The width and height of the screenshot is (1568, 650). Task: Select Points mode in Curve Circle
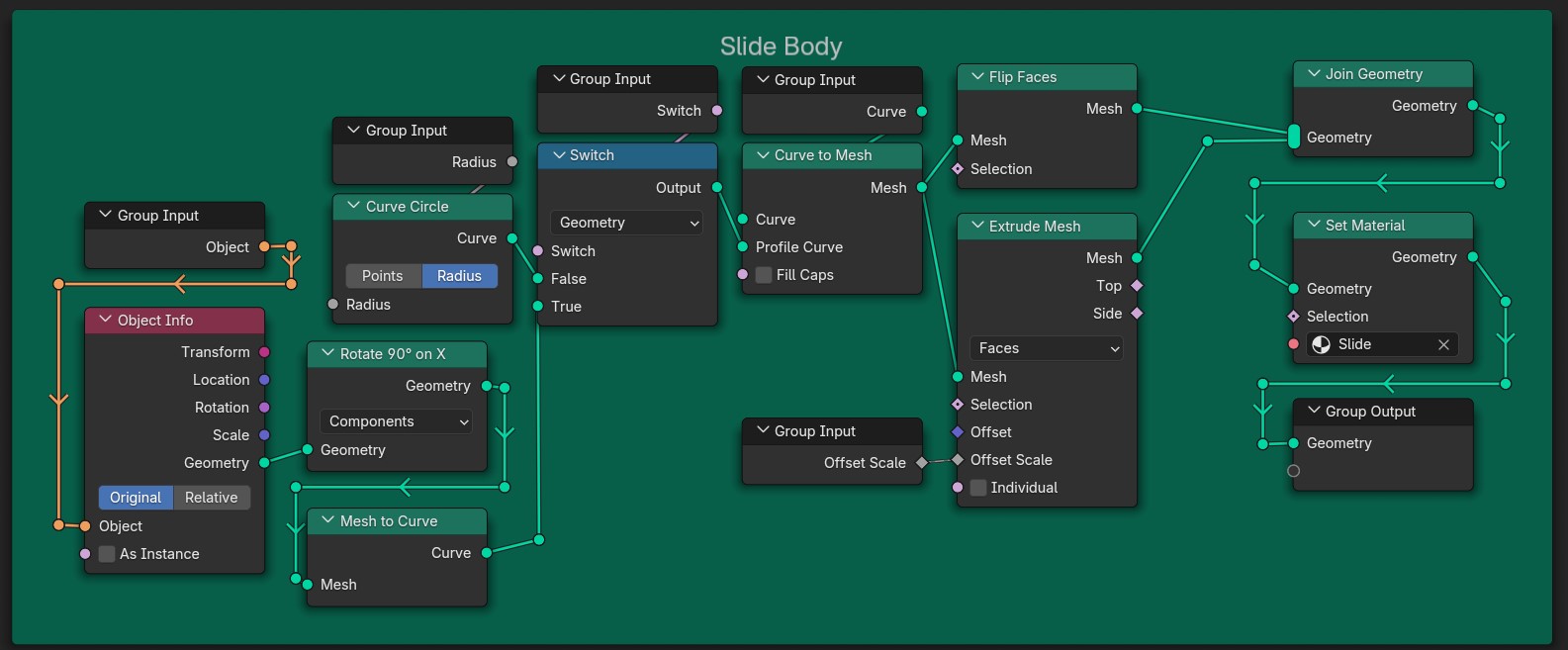click(x=383, y=276)
